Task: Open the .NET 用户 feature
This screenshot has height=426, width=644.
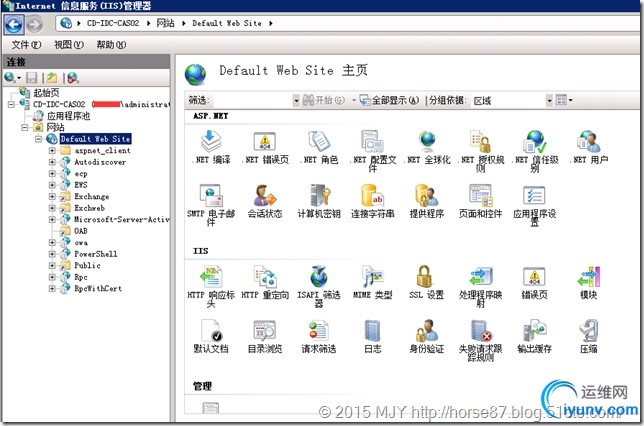Action: (x=589, y=147)
